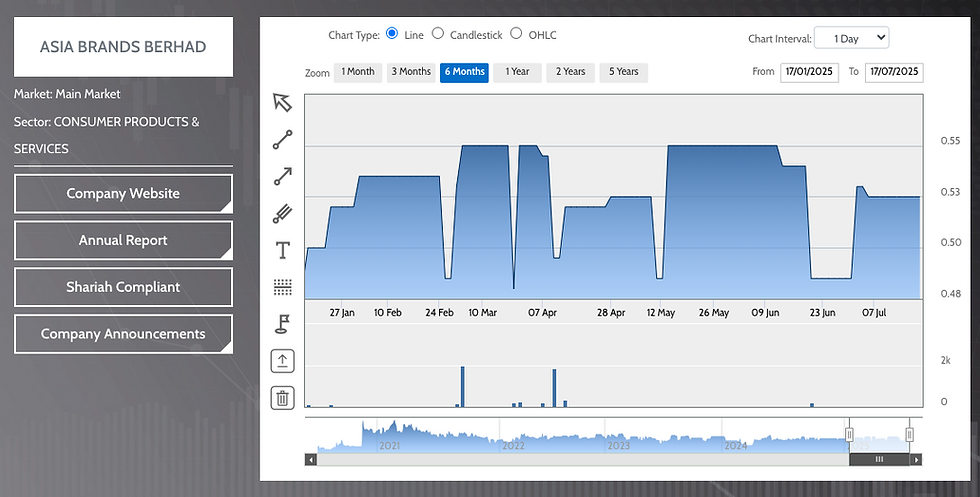Screen dimensions: 980x497
Task: Zoom to 2 Years range
Action: [571, 72]
